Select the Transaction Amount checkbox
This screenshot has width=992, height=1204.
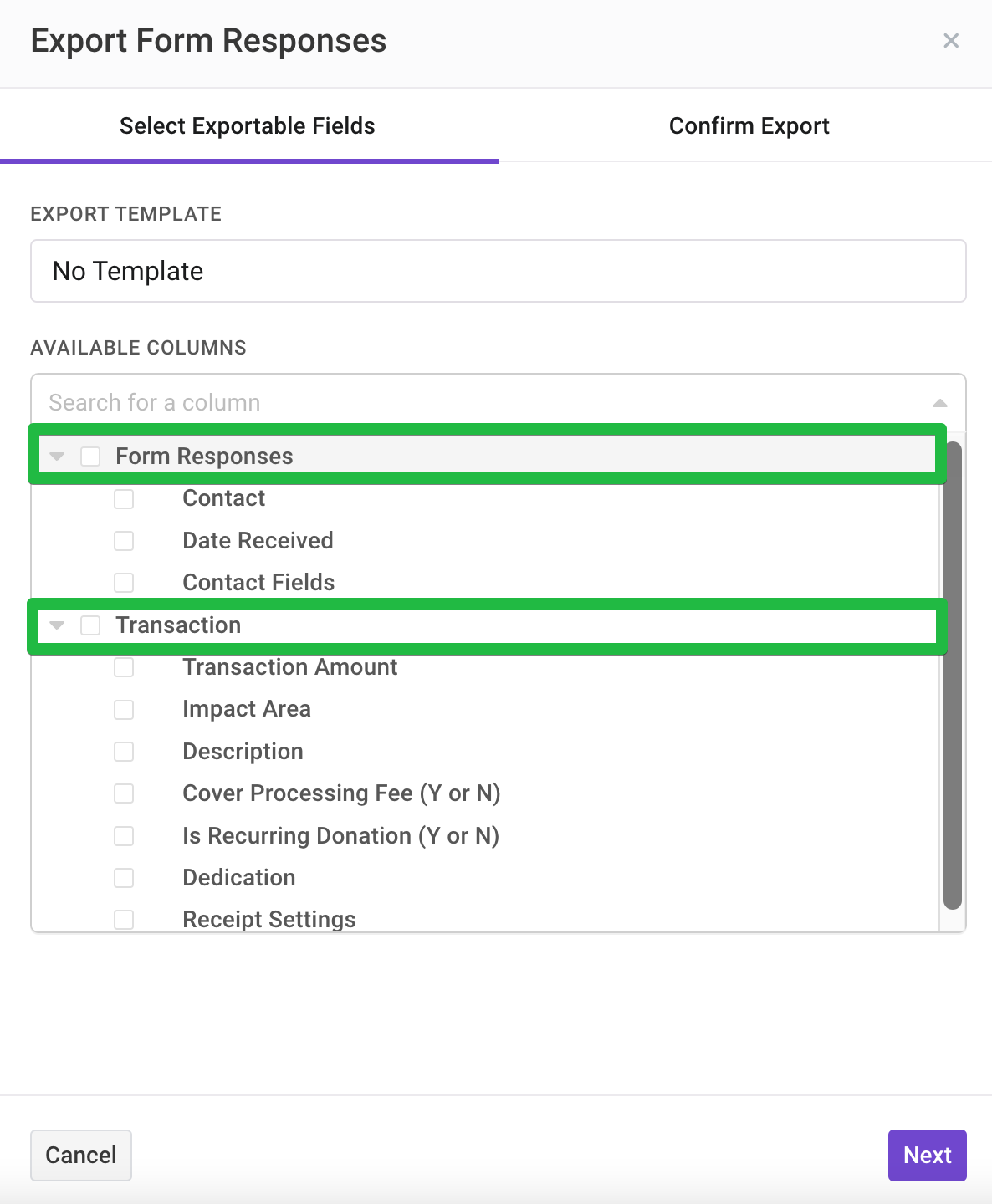tap(124, 667)
